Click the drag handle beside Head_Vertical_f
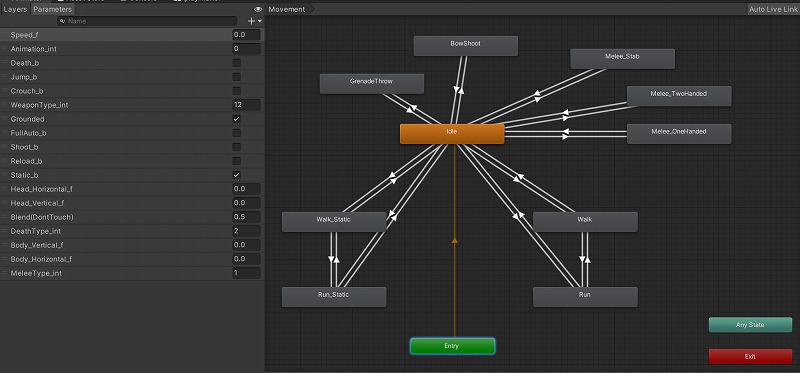 tap(5, 203)
